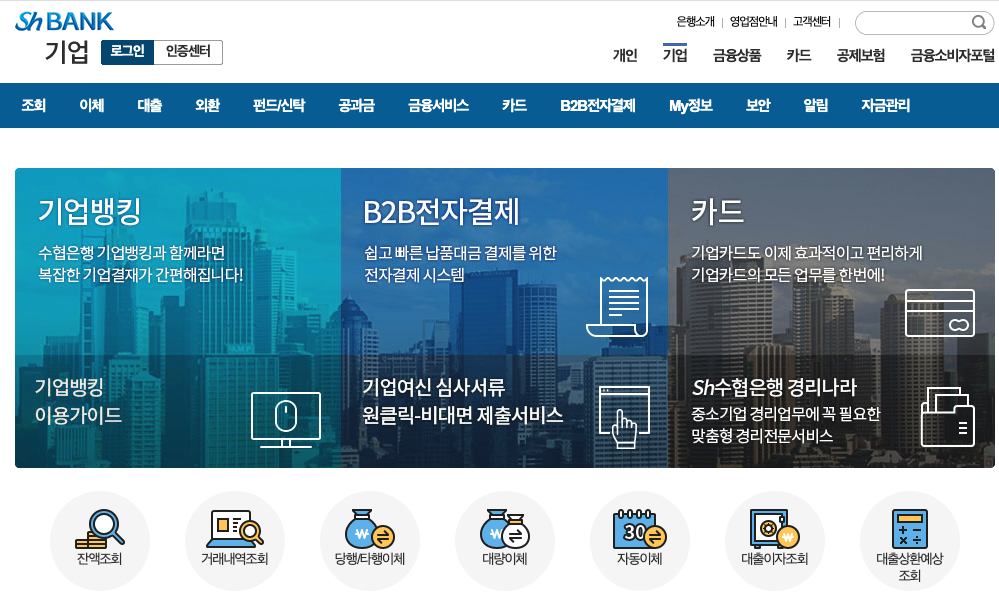Click the 인증센터 button
Viewport: 999px width, 609px height.
click(x=188, y=52)
